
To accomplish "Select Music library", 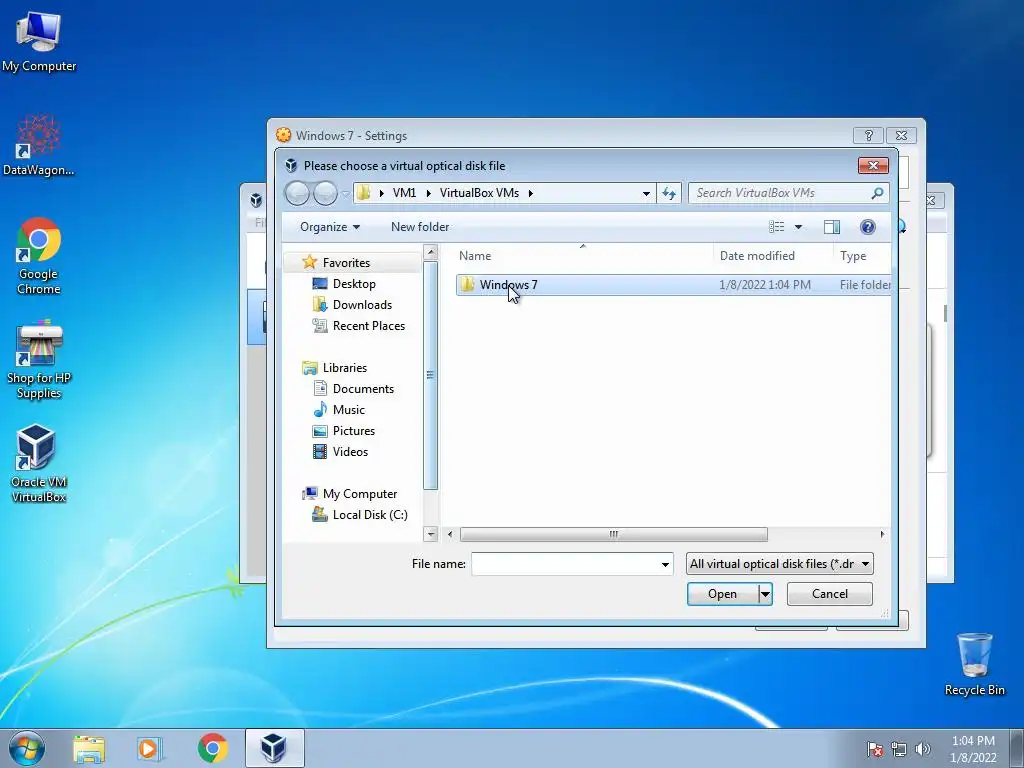I will [349, 409].
